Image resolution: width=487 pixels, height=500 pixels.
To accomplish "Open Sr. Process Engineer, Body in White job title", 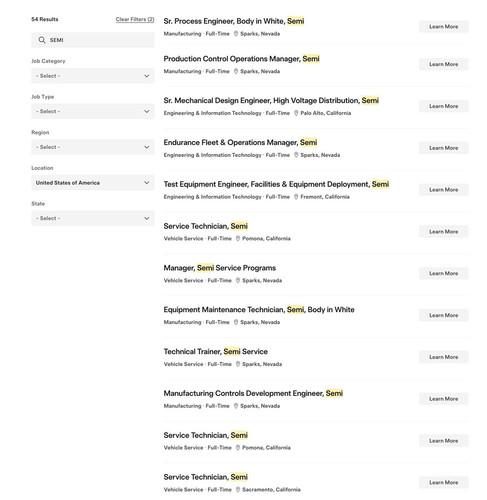I will [x=234, y=21].
